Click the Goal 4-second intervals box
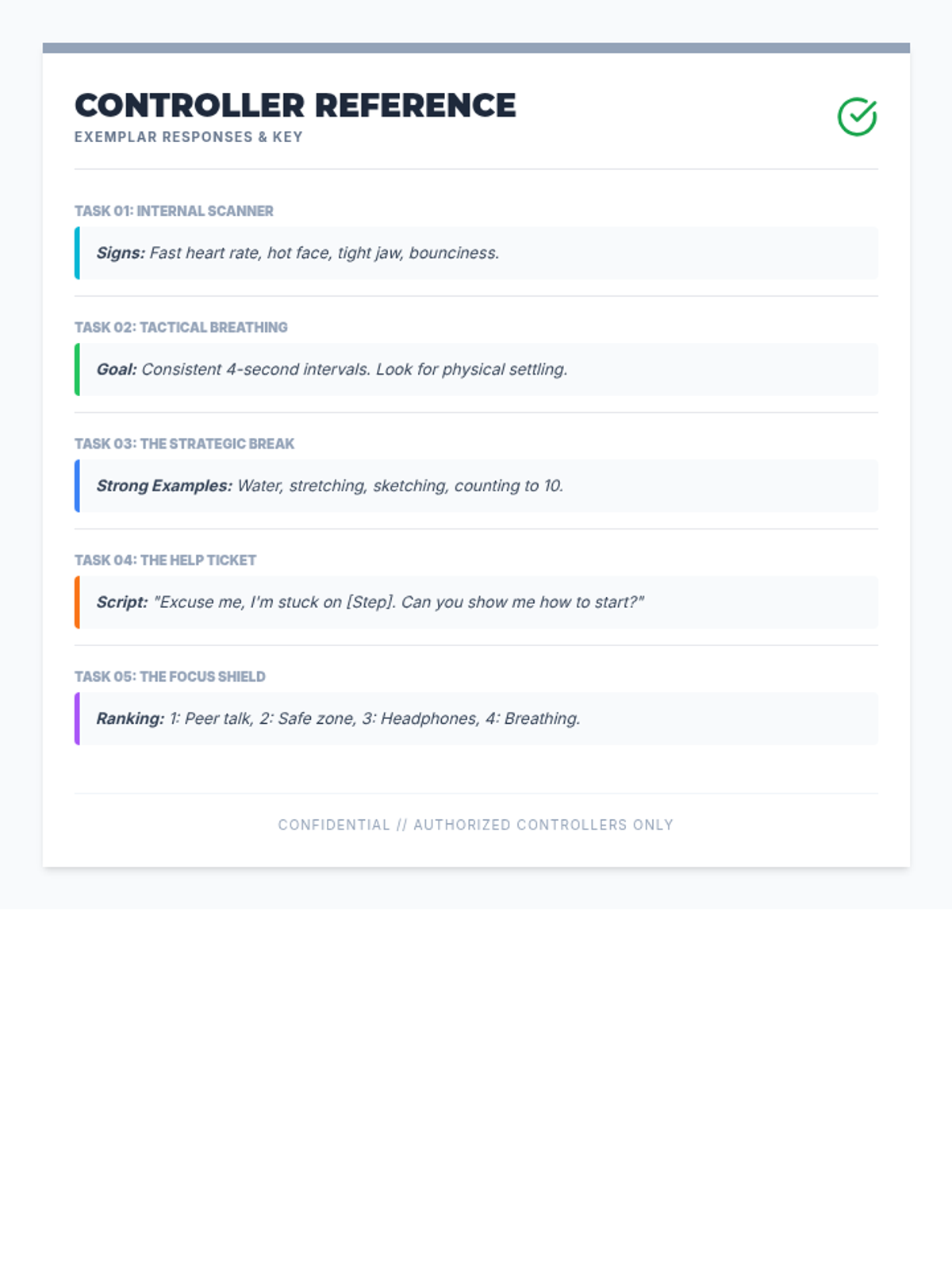The height and width of the screenshot is (1270, 952). pos(476,370)
